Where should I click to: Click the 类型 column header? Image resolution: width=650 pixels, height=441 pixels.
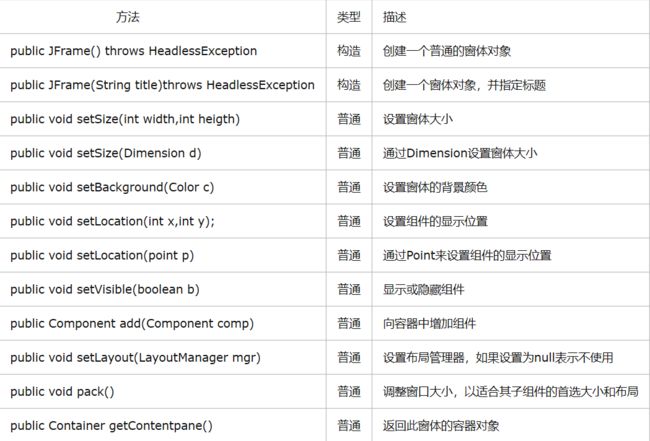(349, 17)
